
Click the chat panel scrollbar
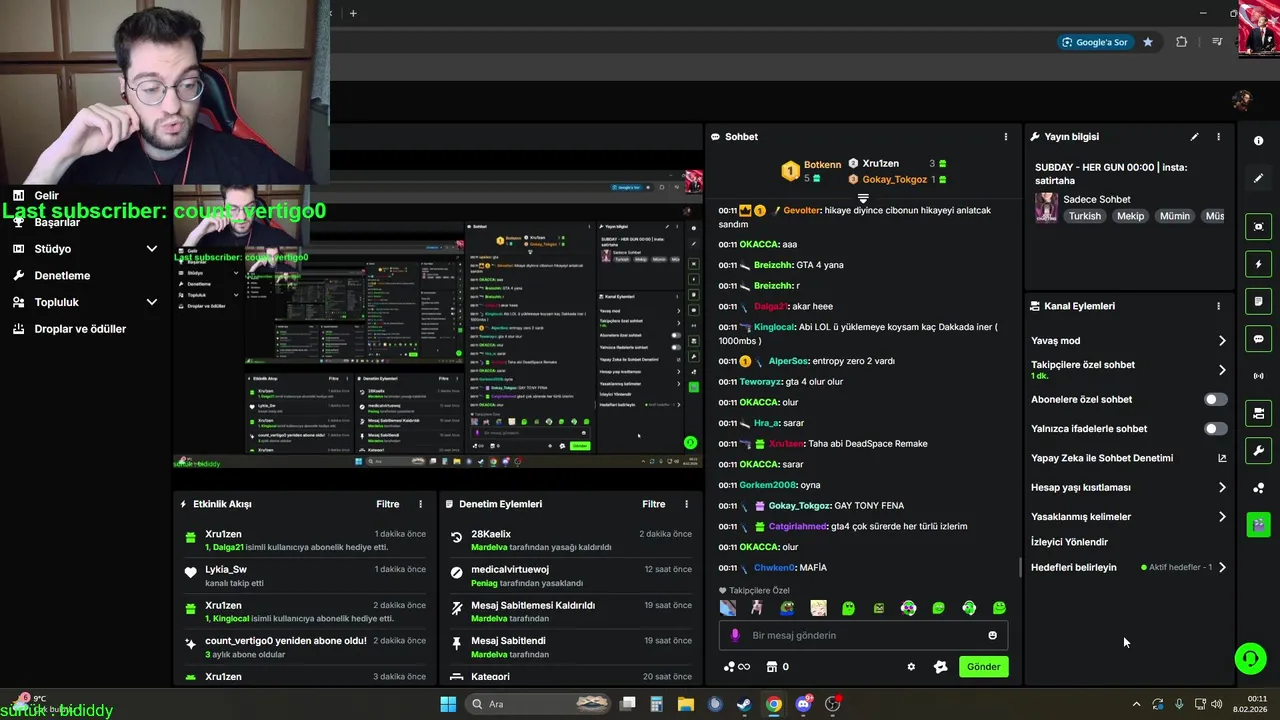1020,568
